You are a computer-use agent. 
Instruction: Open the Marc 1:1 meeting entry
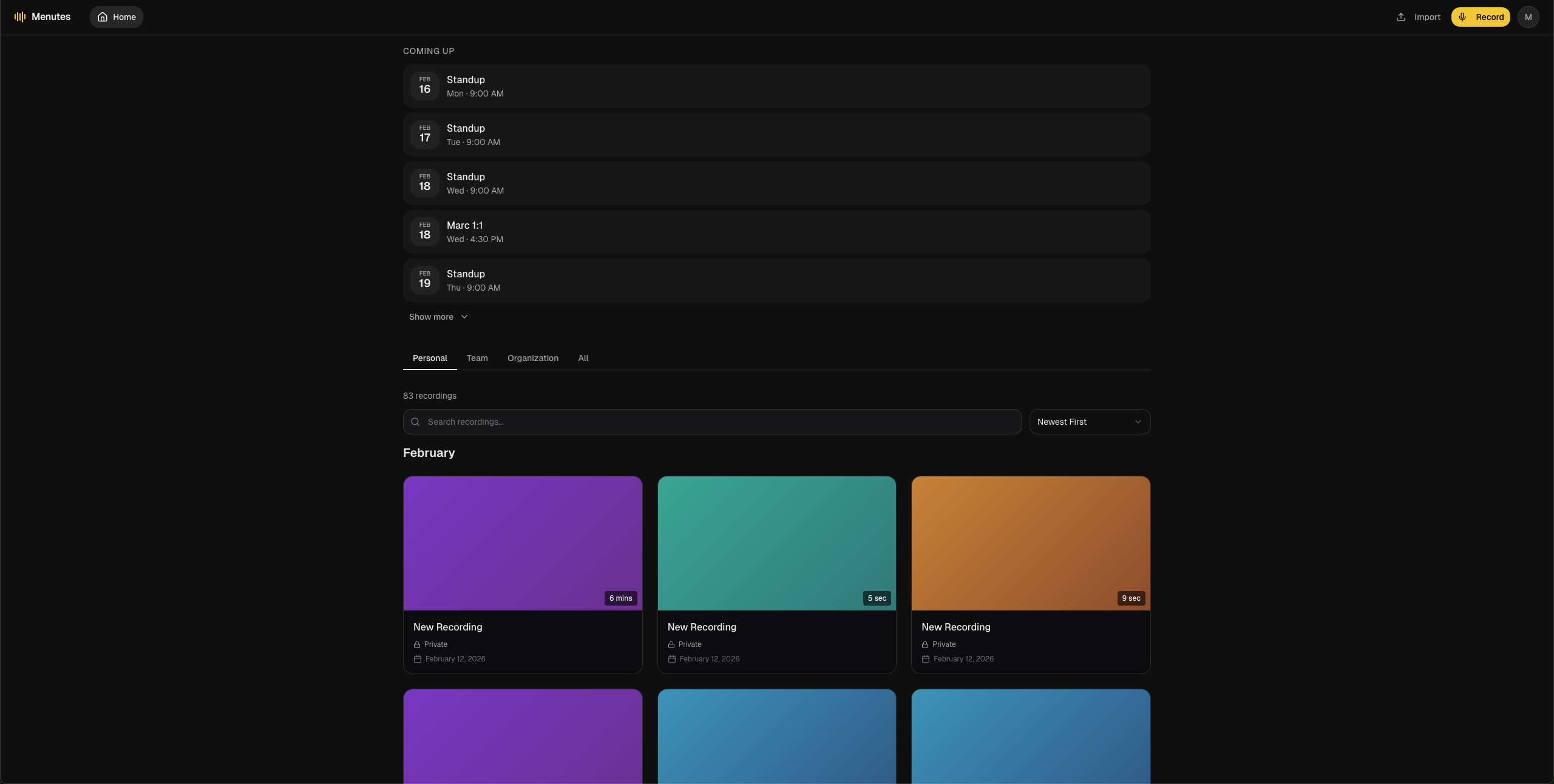coord(776,232)
